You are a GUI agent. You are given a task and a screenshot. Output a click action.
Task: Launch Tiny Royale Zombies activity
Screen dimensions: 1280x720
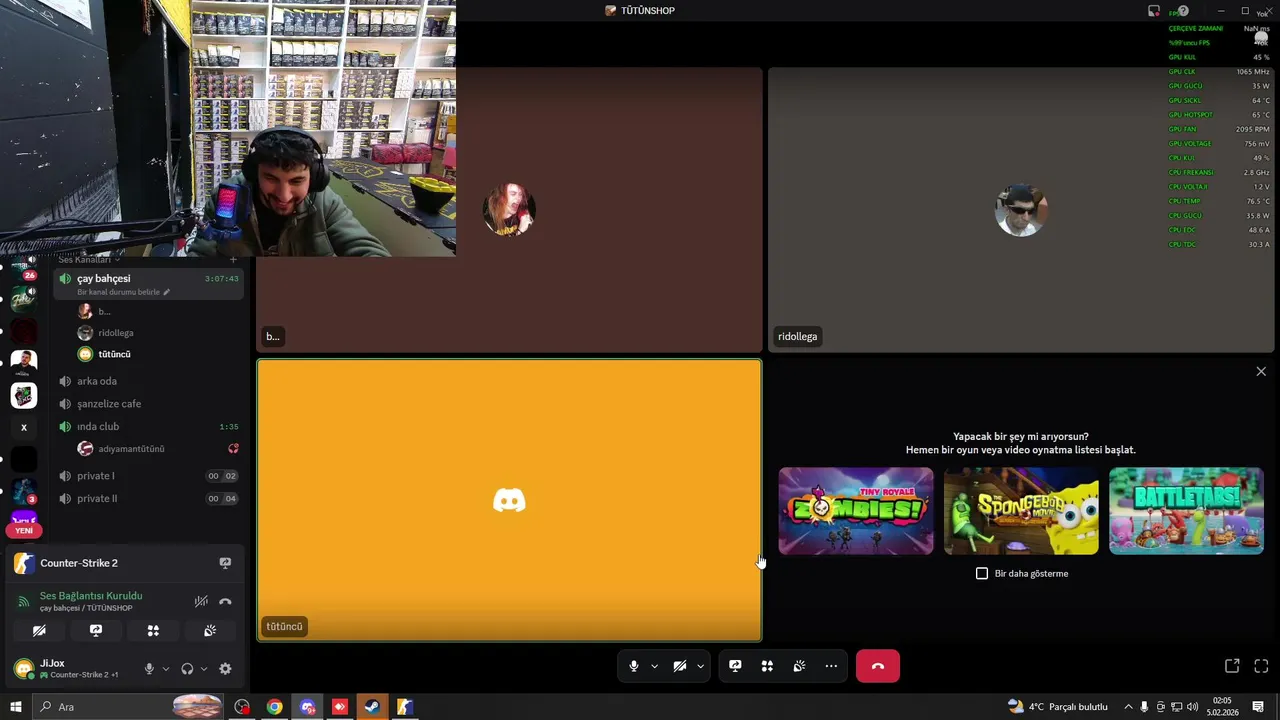pyautogui.click(x=856, y=511)
